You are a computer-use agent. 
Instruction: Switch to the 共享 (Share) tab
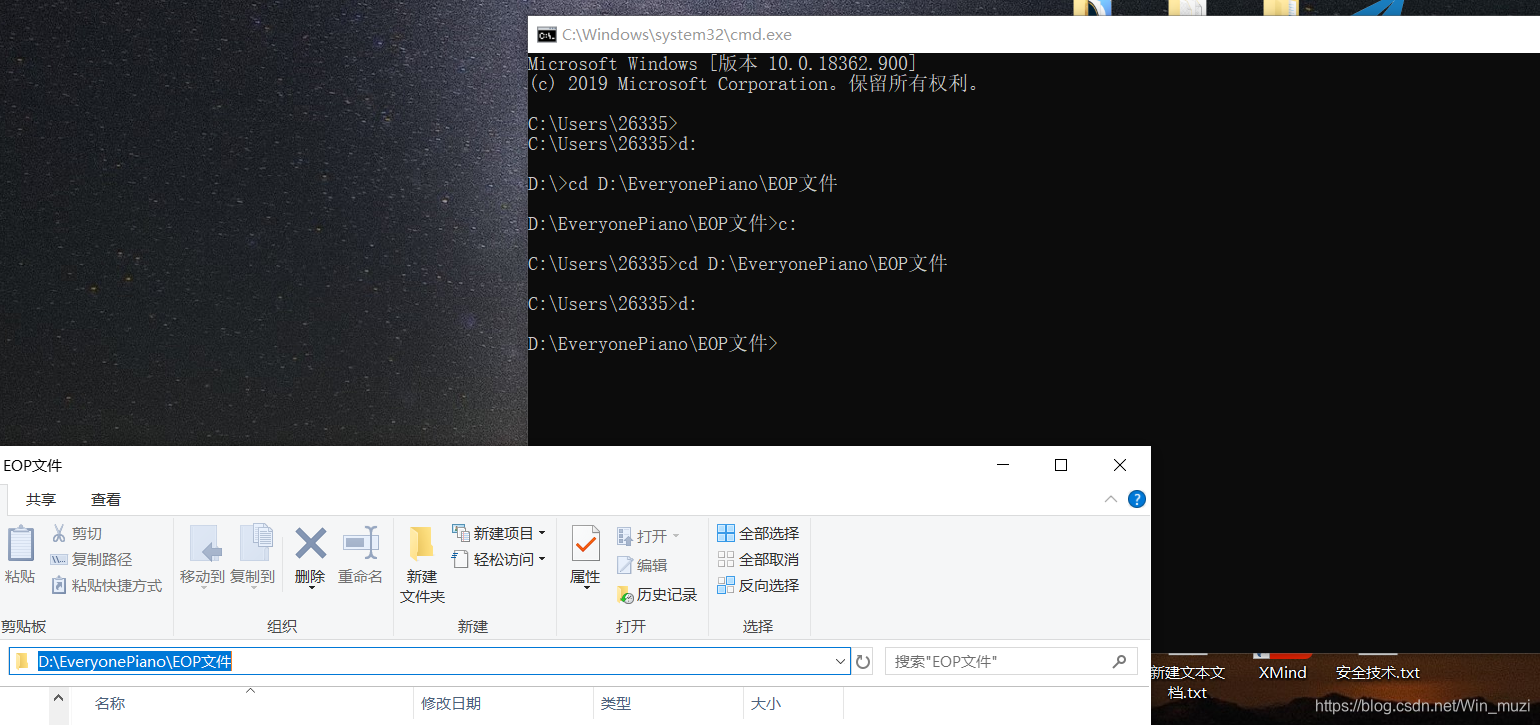pyautogui.click(x=41, y=499)
